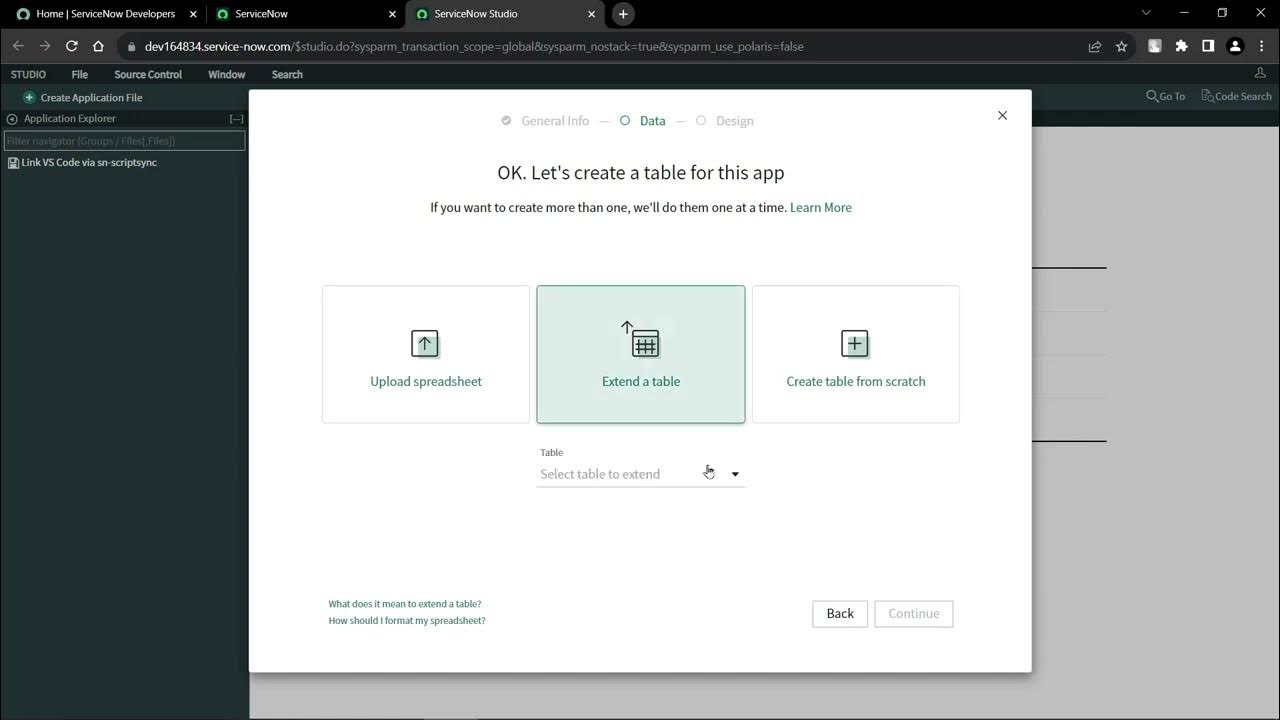Open the Source Control menu
The height and width of the screenshot is (720, 1280).
pos(148,75)
